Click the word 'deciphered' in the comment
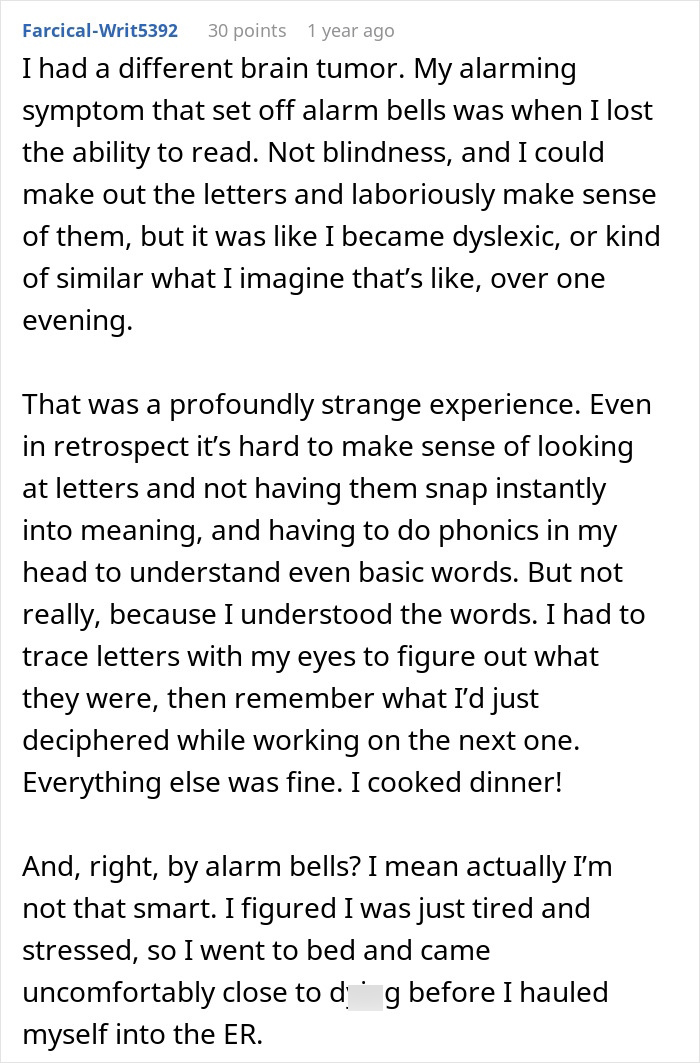The width and height of the screenshot is (700, 1063). [96, 740]
